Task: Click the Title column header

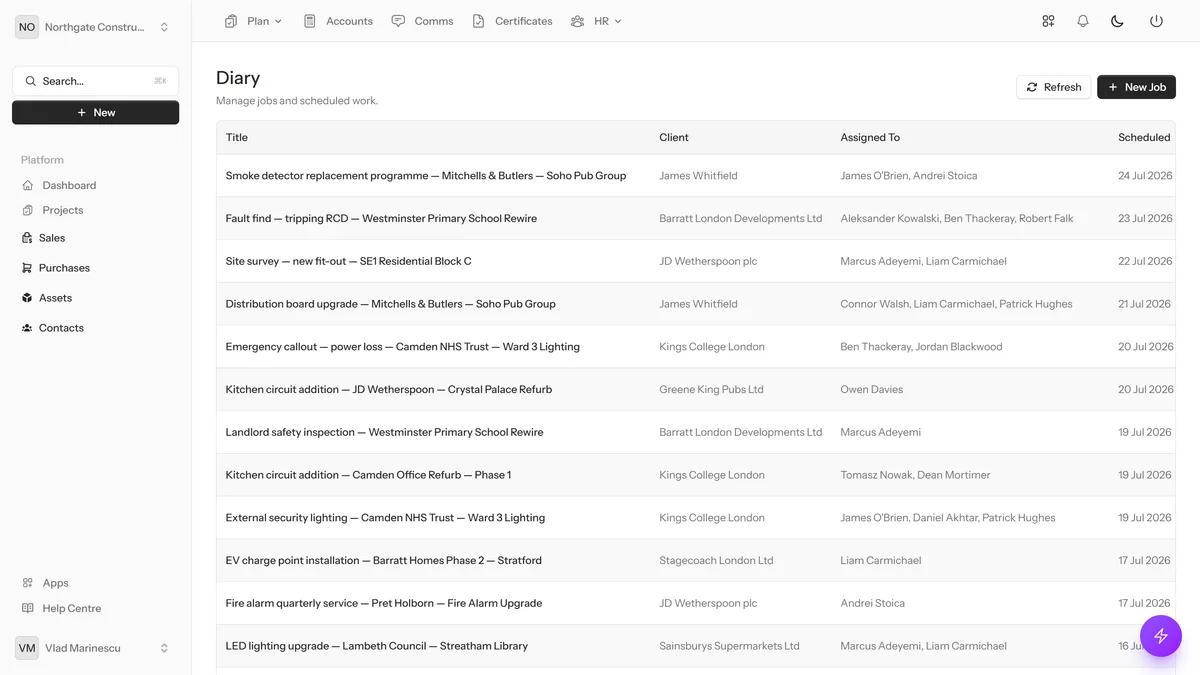Action: click(x=237, y=137)
